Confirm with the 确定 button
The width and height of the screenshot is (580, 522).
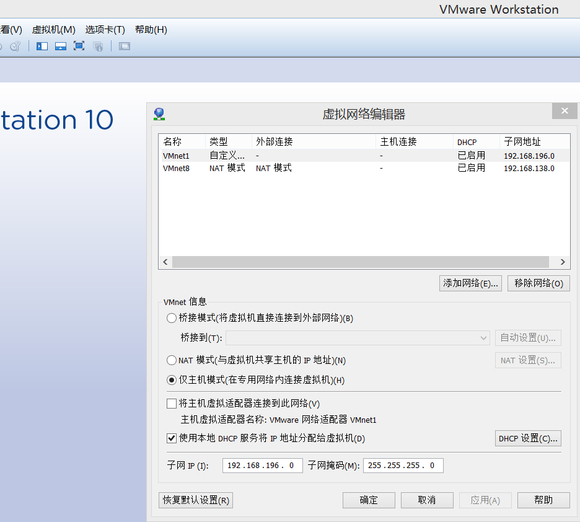pos(369,500)
